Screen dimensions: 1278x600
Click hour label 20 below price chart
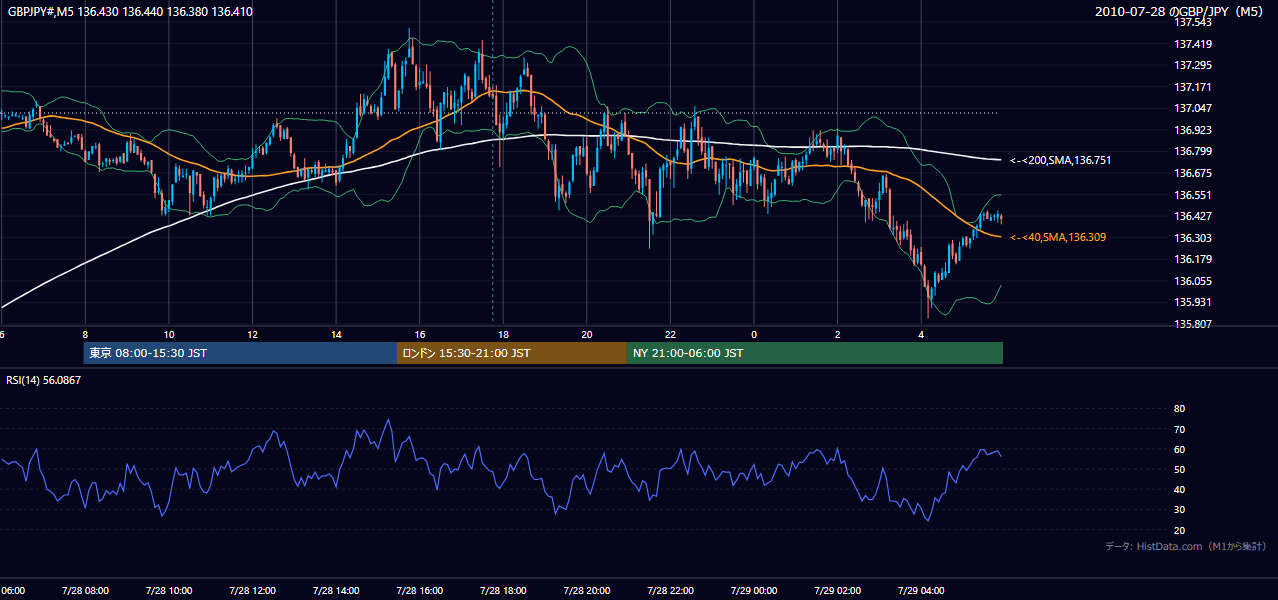587,334
